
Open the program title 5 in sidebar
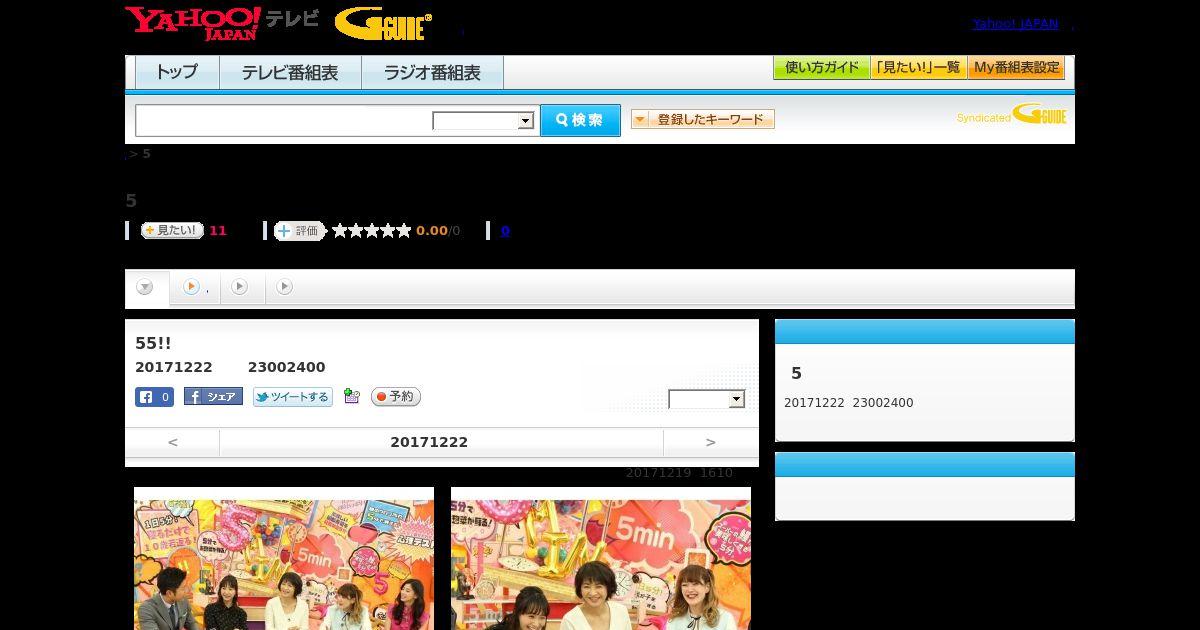[x=796, y=373]
